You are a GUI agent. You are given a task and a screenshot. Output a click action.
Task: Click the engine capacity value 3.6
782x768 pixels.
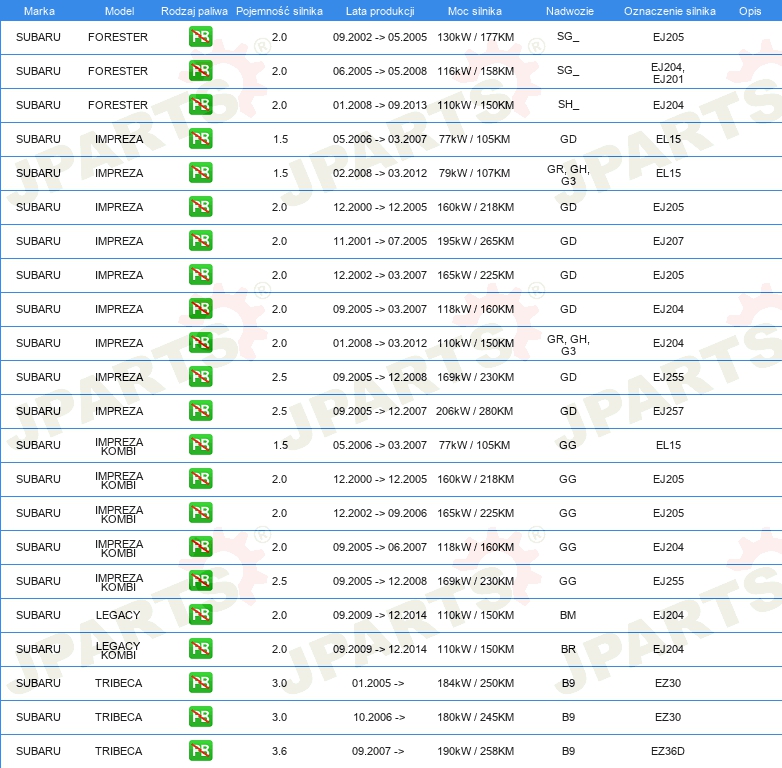coord(279,751)
